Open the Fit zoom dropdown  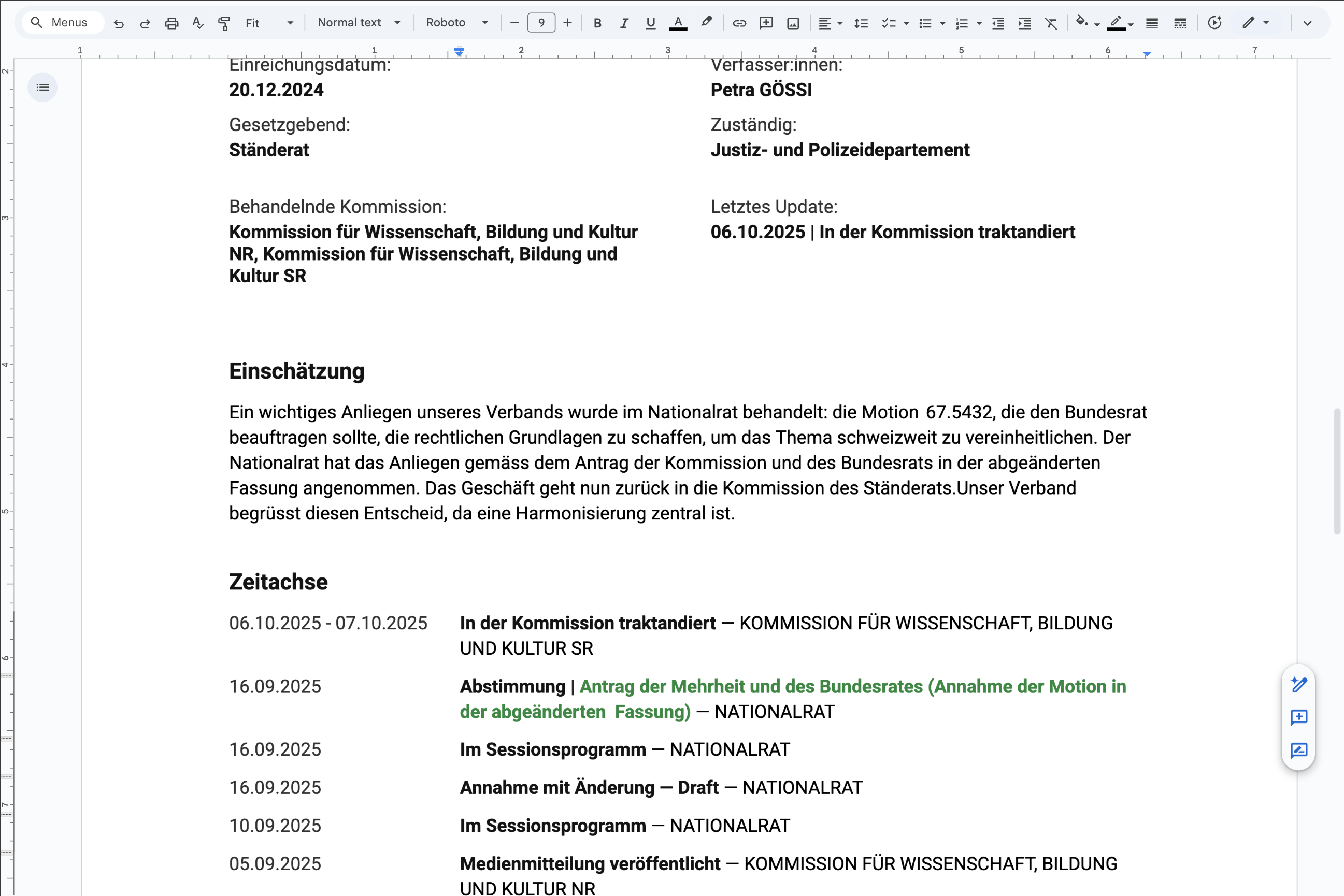[x=269, y=23]
